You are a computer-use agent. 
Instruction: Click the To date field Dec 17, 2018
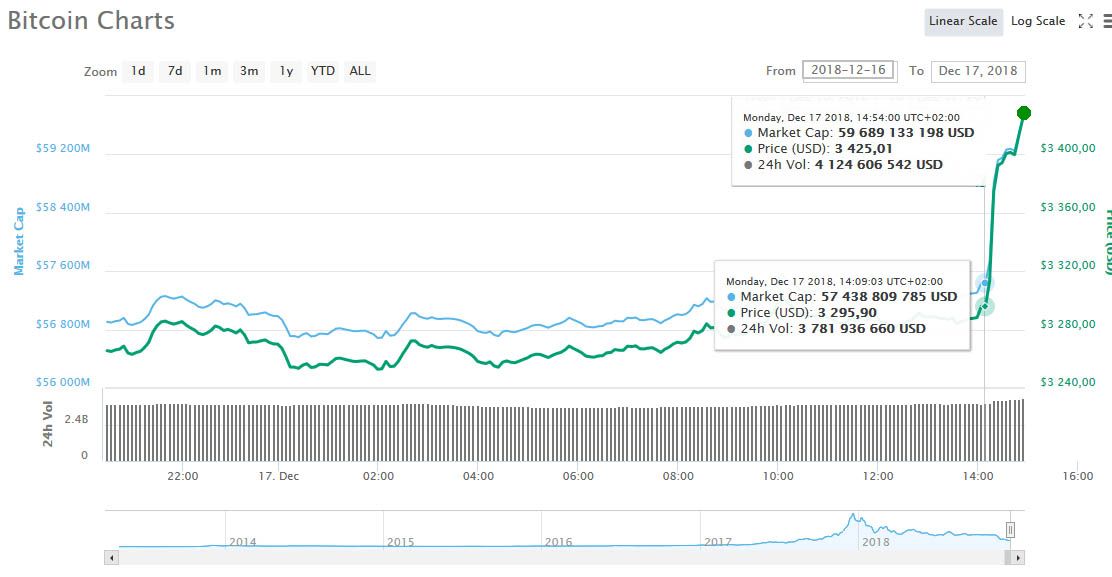pyautogui.click(x=978, y=71)
